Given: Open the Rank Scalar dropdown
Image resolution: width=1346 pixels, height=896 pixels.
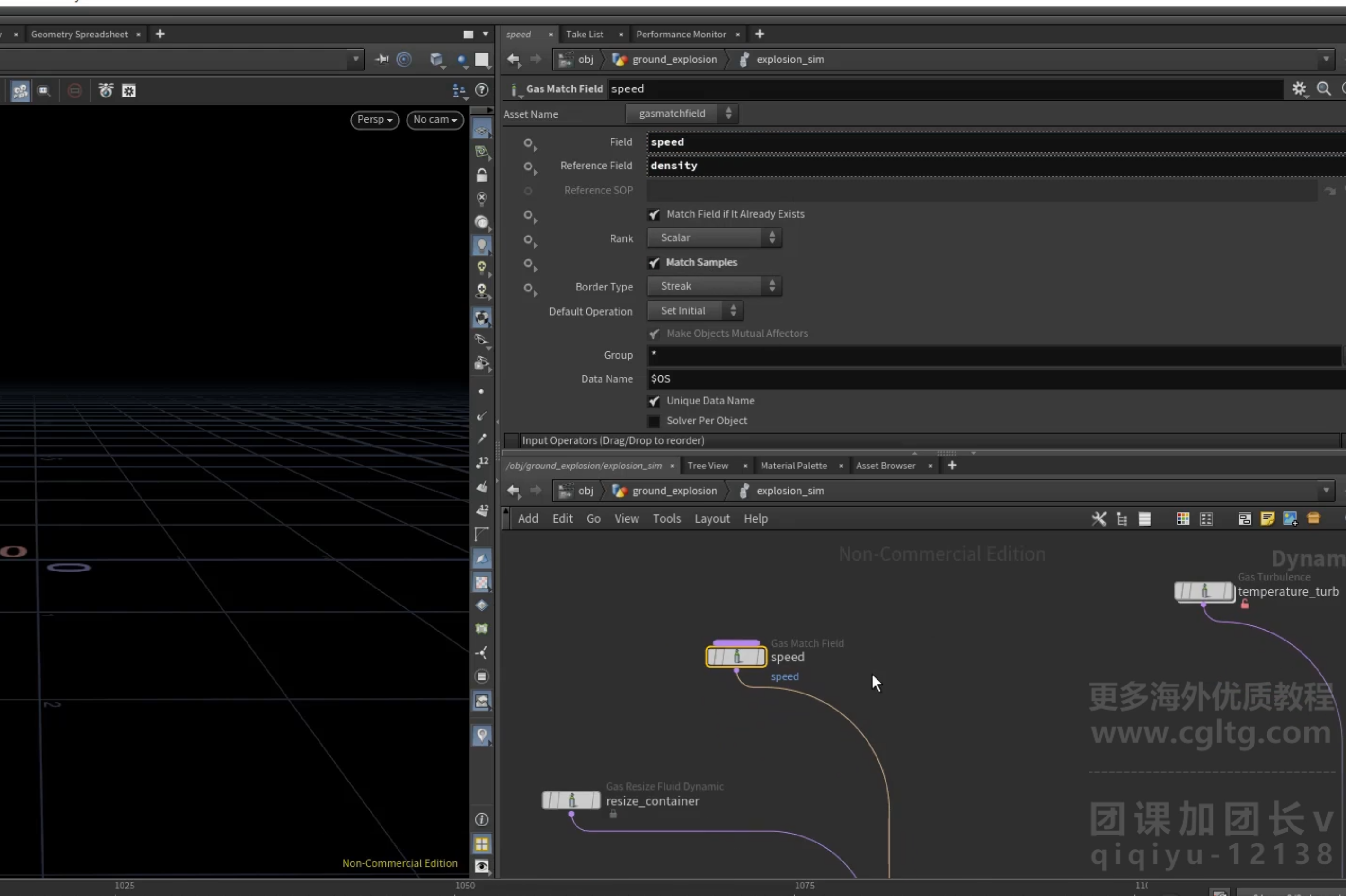Looking at the screenshot, I should pos(715,237).
